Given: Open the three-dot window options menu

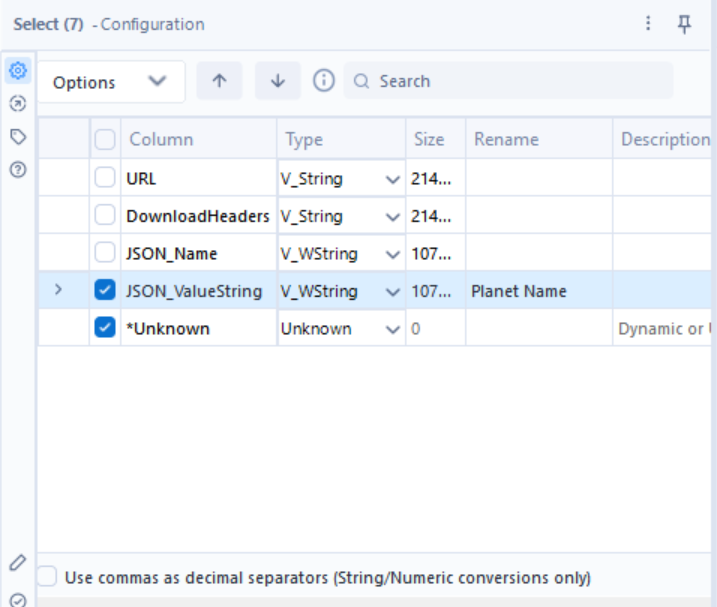Looking at the screenshot, I should pos(649,24).
